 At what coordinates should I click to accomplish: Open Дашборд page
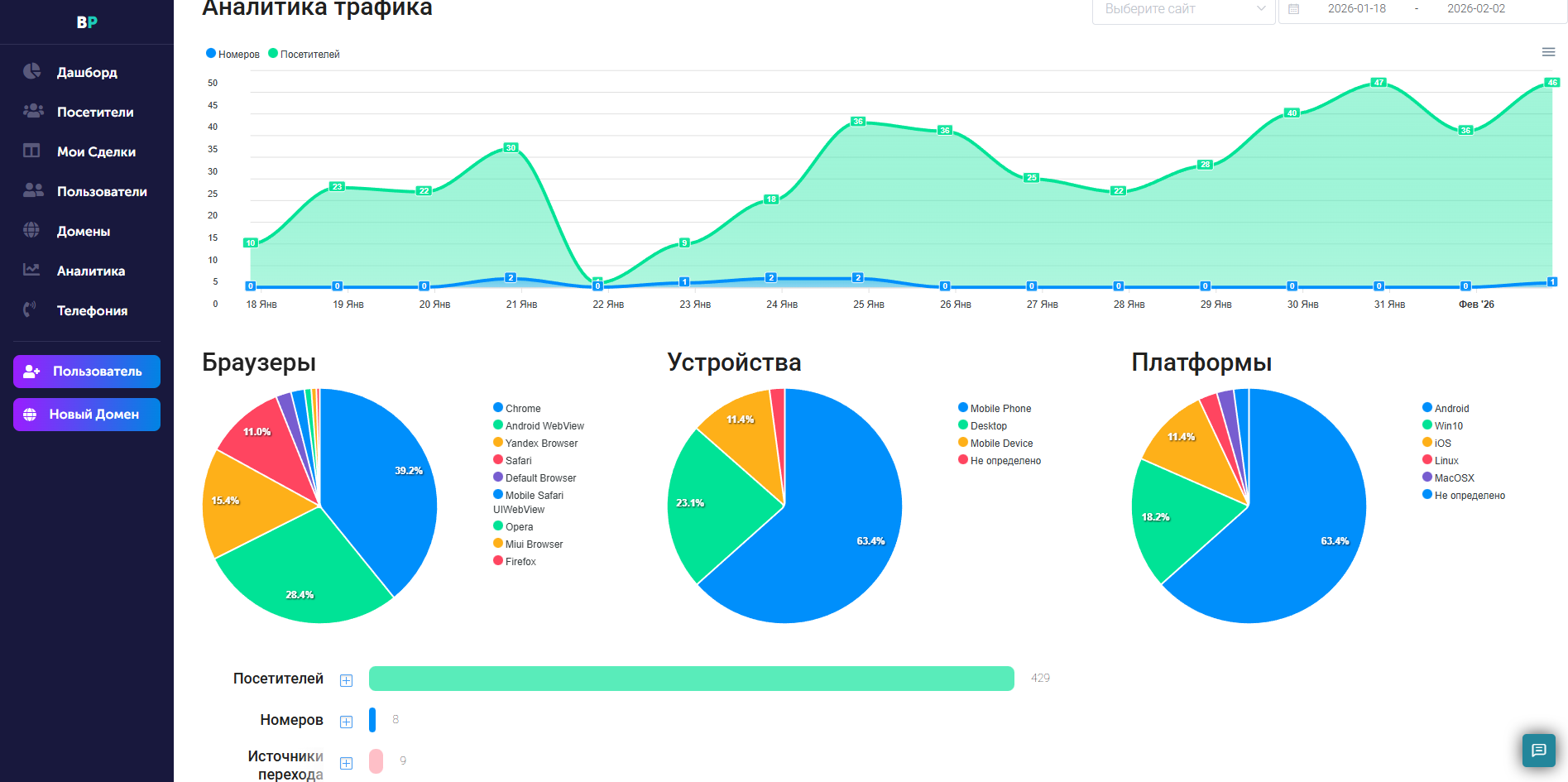87,72
